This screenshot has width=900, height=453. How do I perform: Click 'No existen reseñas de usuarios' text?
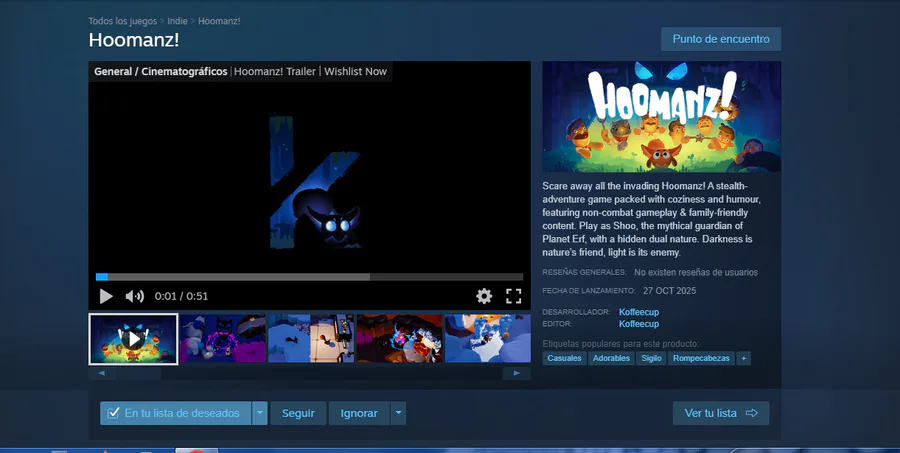[x=696, y=273]
